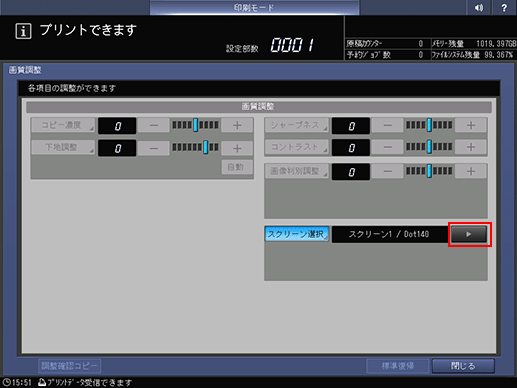
Task: Click the 標準復帰 button
Action: 397,366
